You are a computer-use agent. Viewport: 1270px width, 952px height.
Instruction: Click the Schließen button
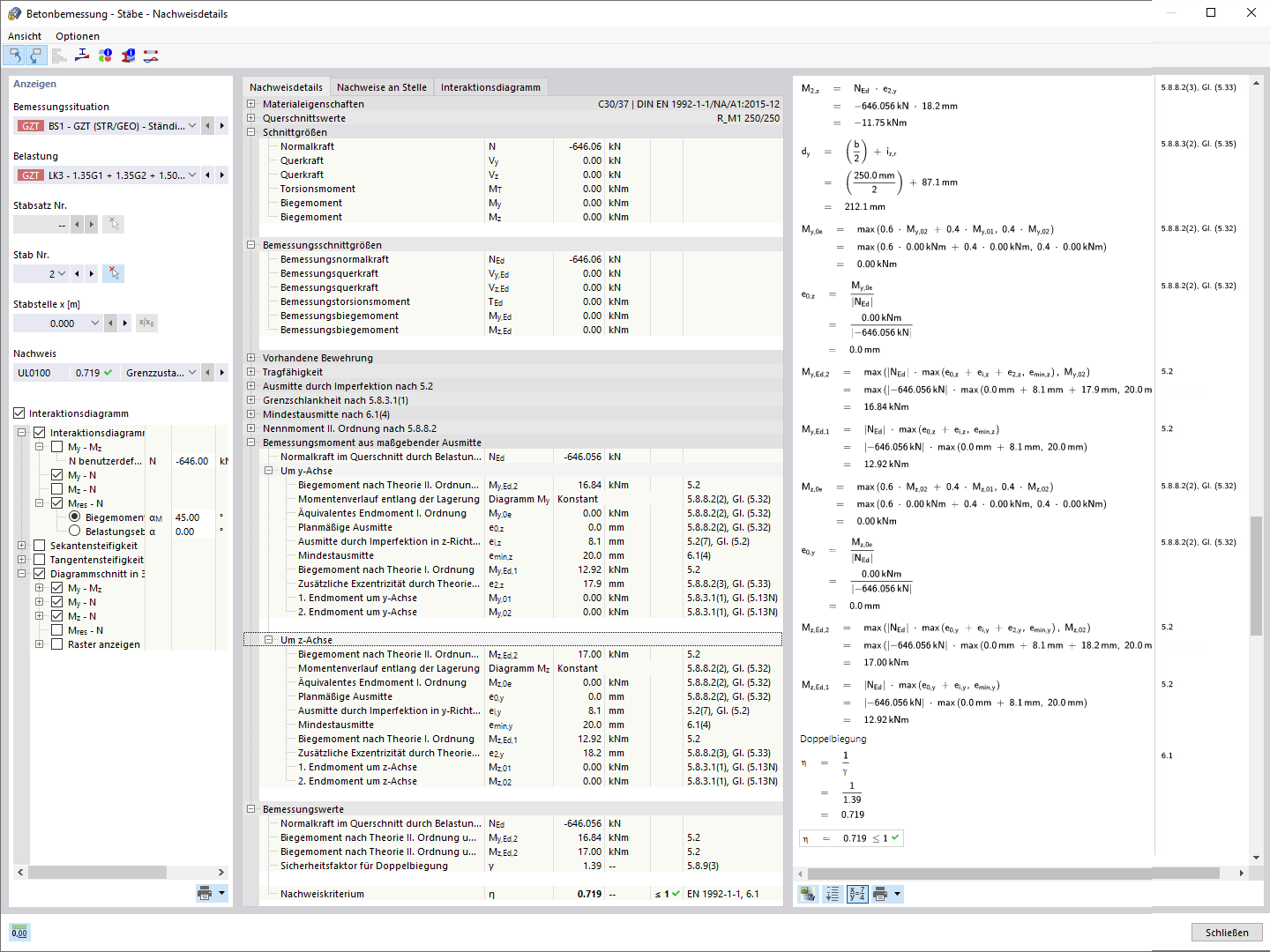tap(1227, 933)
